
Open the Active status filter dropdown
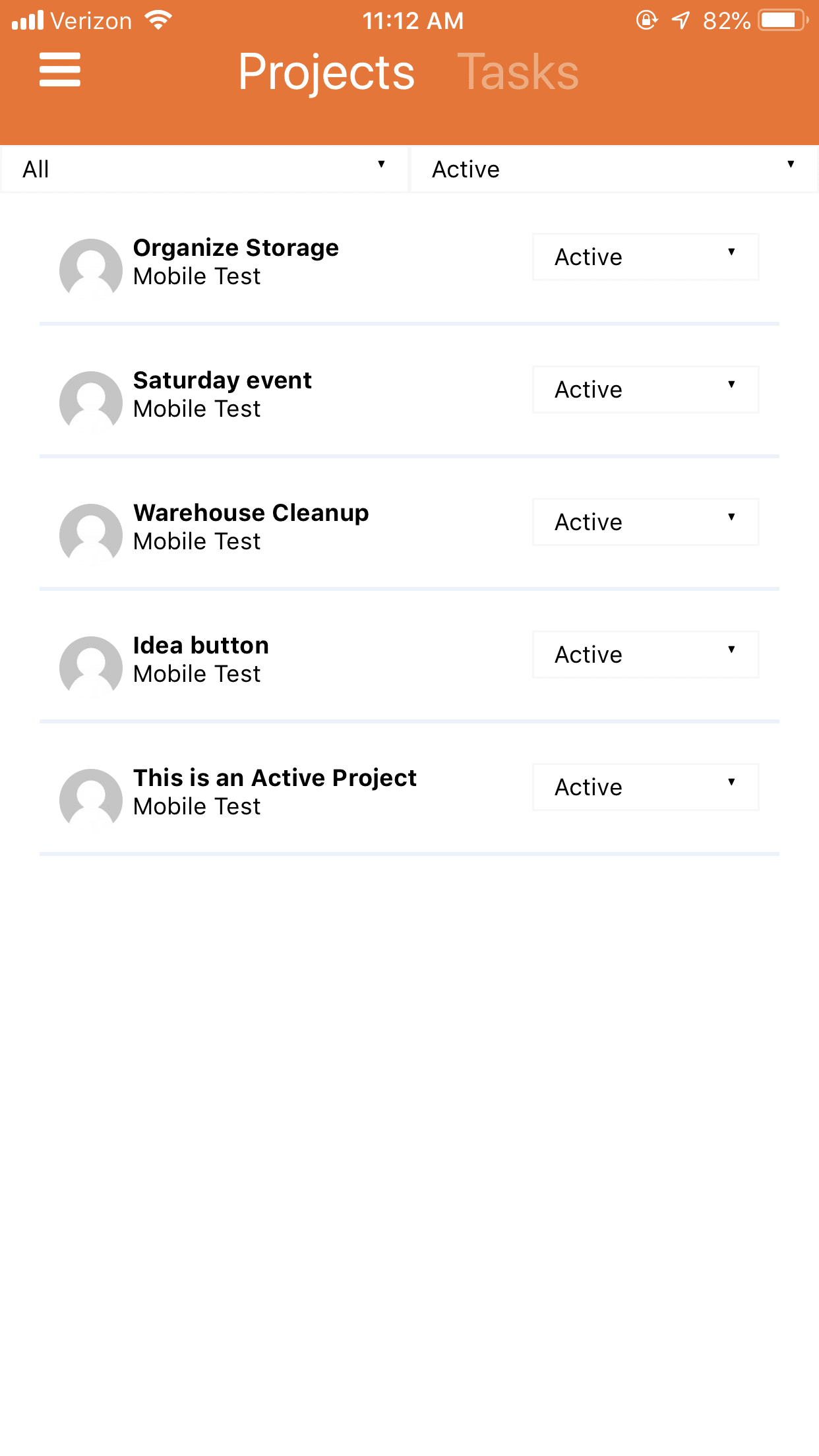point(613,169)
